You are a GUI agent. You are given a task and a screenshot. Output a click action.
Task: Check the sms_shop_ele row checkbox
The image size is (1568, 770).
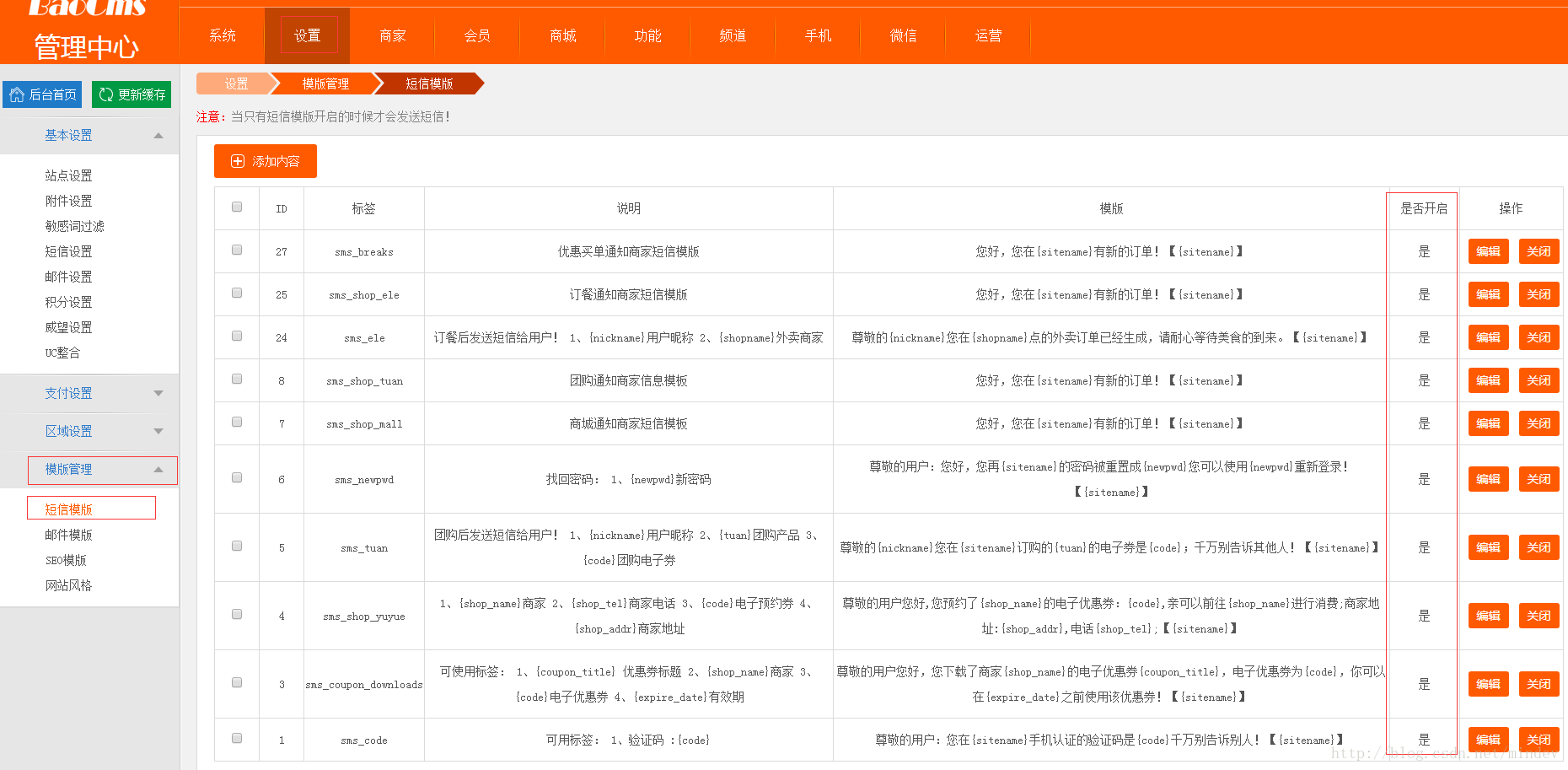pyautogui.click(x=237, y=293)
